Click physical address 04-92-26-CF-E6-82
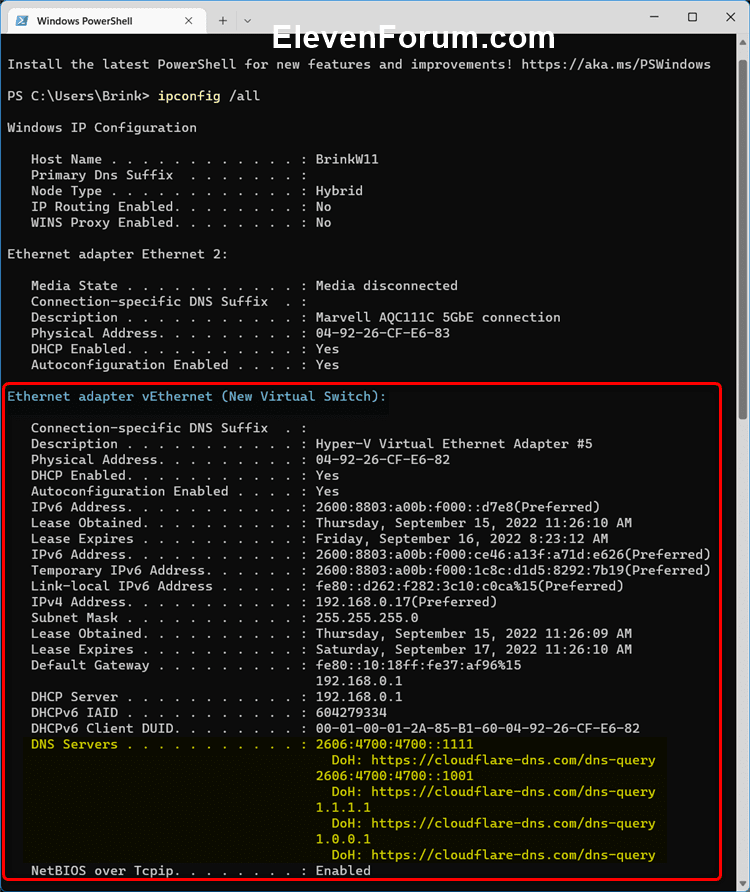Screen dimensions: 750x892 pyautogui.click(x=383, y=460)
